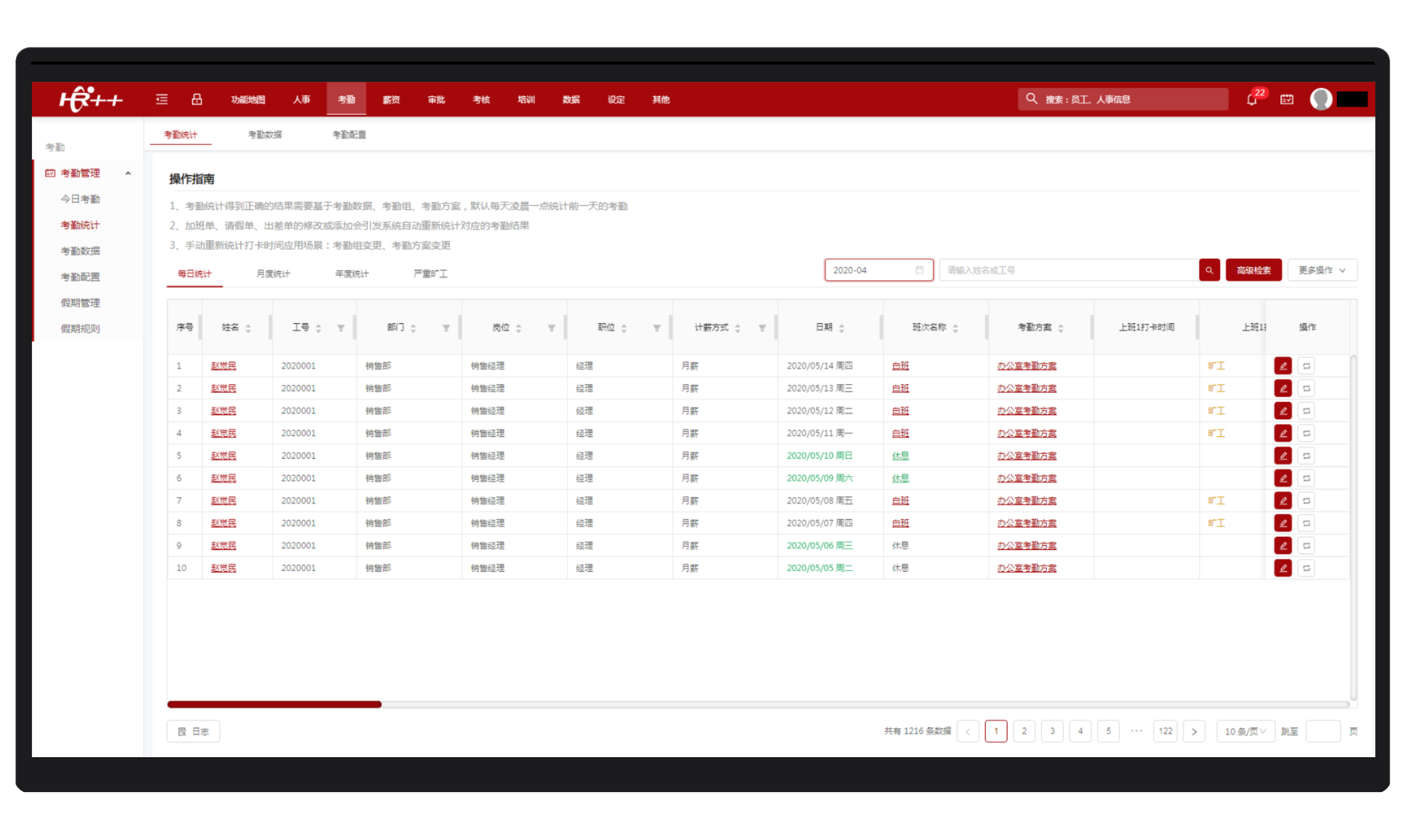
Task: Click the red horizontal table scrollbar
Action: 274,705
